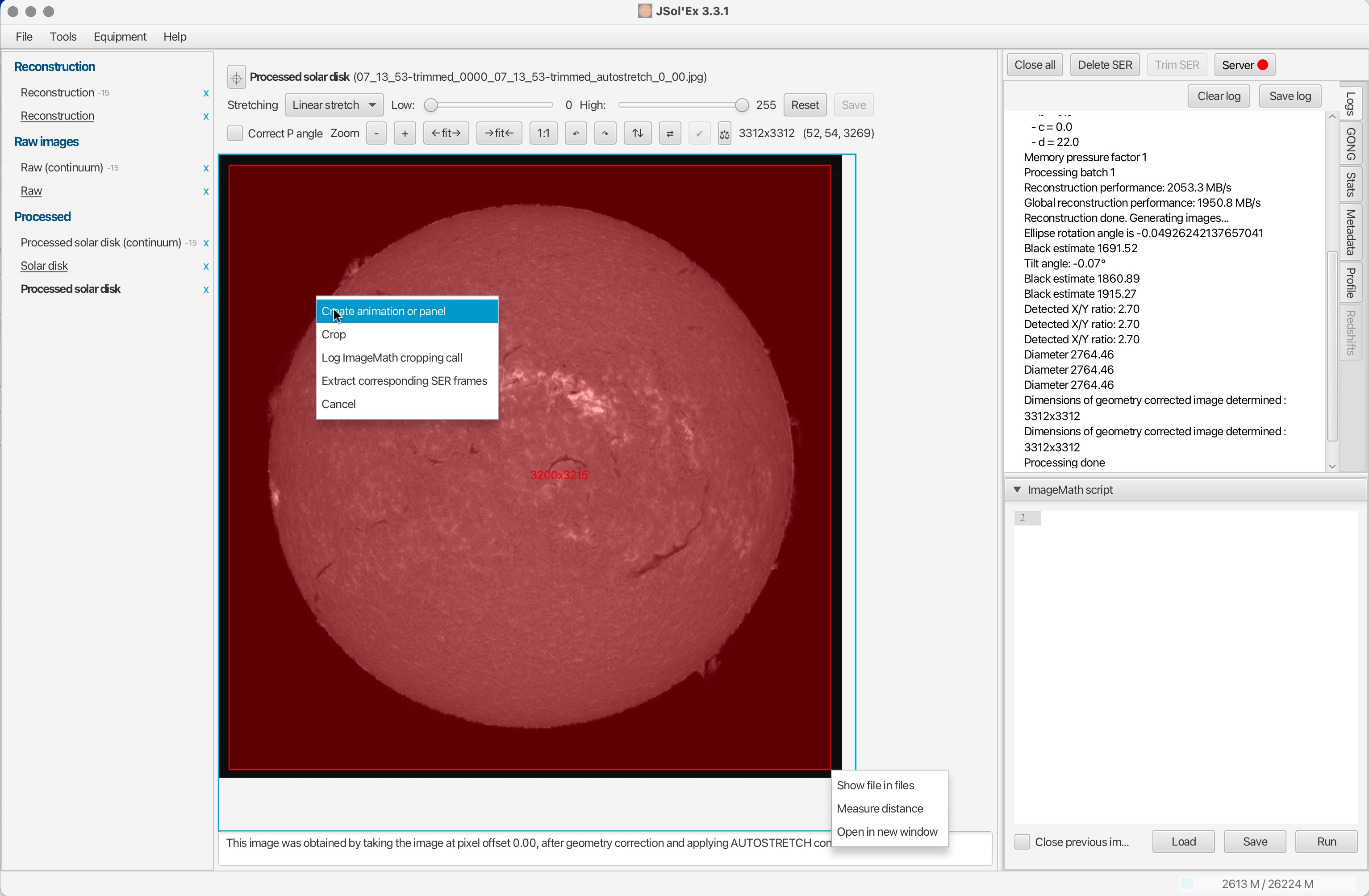Screen dimensions: 1369x896
Task: Click the 1:1 zoom button
Action: [x=543, y=133]
